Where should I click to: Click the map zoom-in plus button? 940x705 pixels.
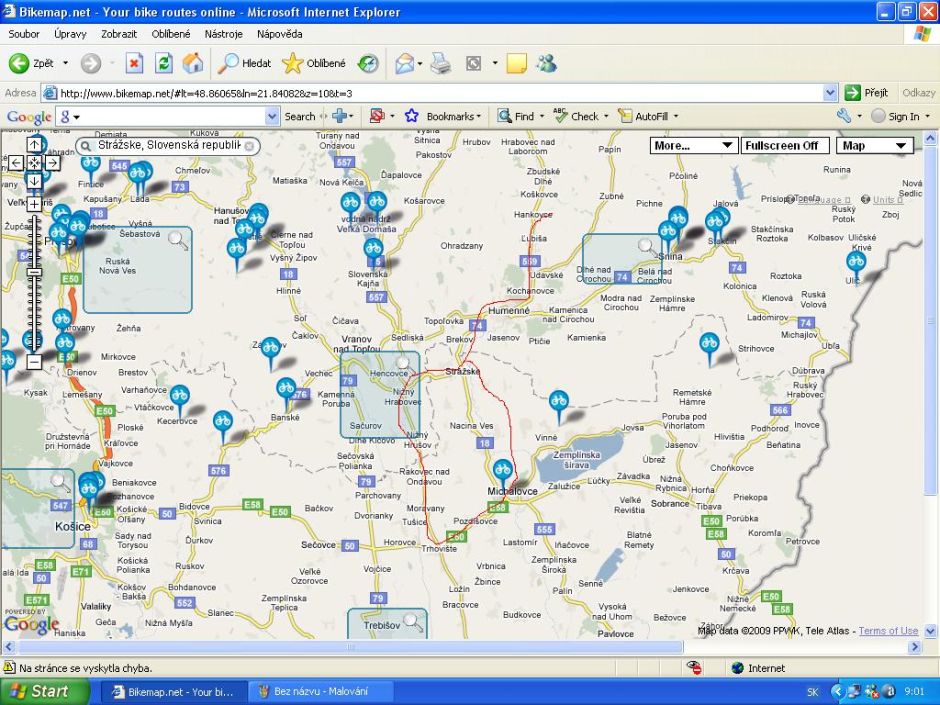(34, 204)
